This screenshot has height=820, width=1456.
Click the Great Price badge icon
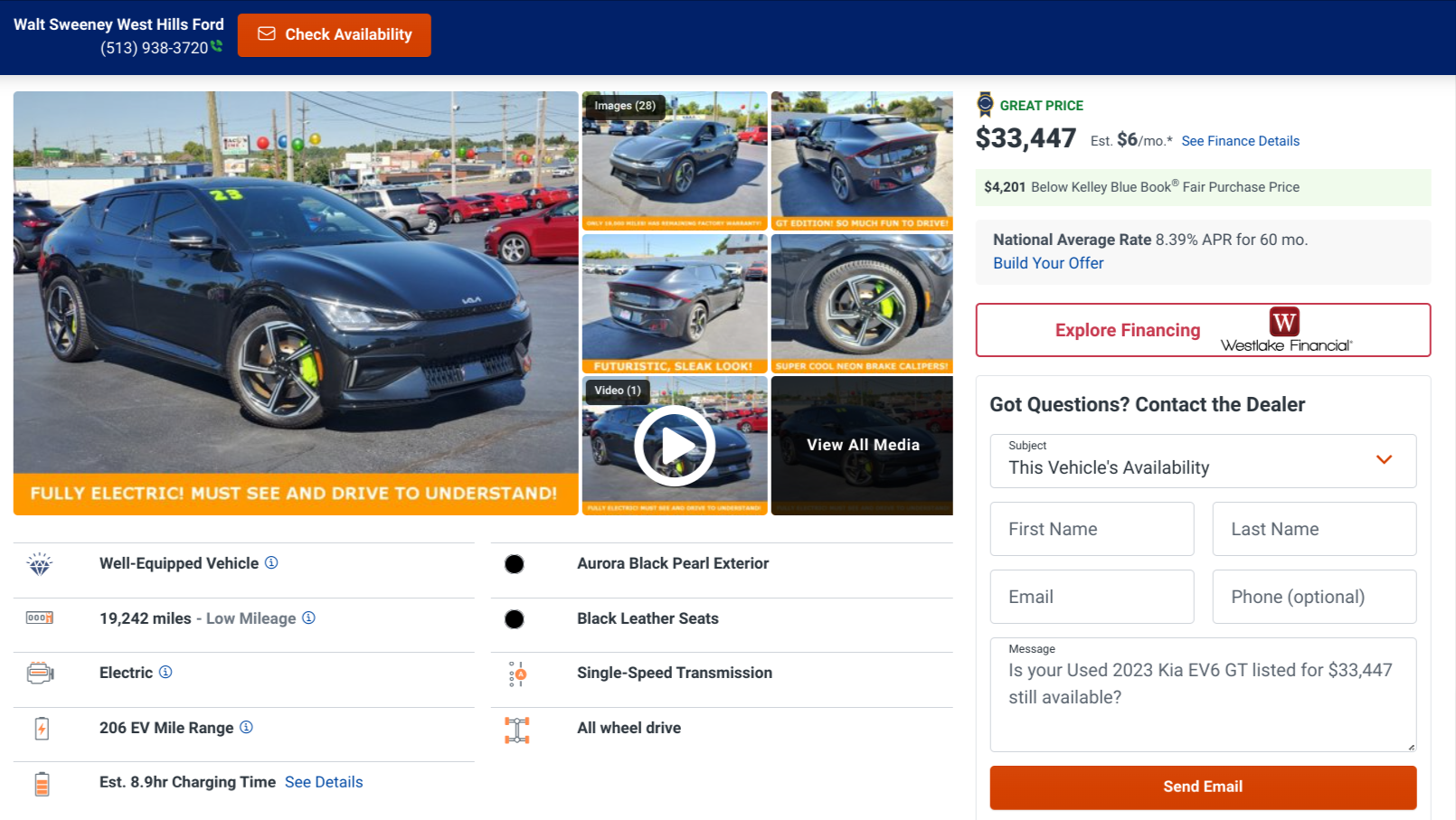pyautogui.click(x=985, y=105)
